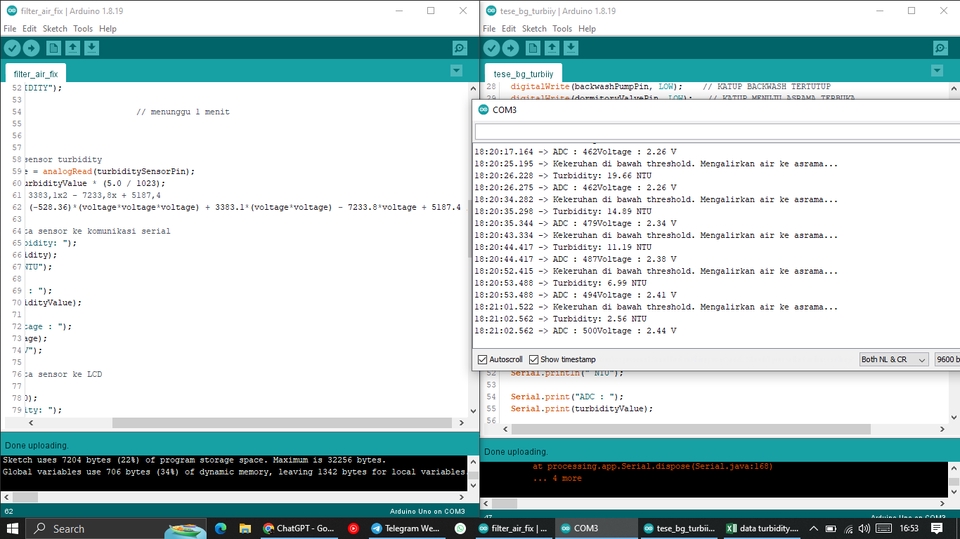960x539 pixels.
Task: Click the battery tray icon
Action: 831,529
